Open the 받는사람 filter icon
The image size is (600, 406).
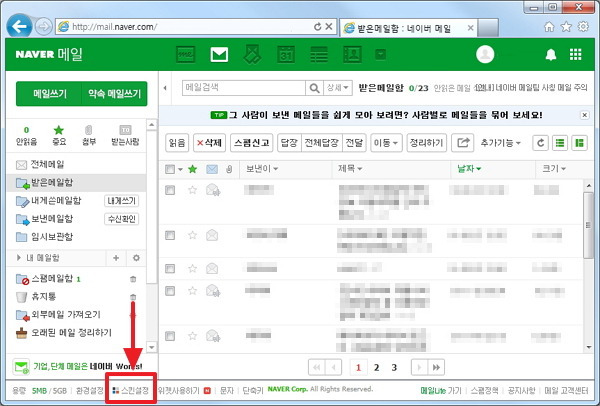click(x=125, y=135)
